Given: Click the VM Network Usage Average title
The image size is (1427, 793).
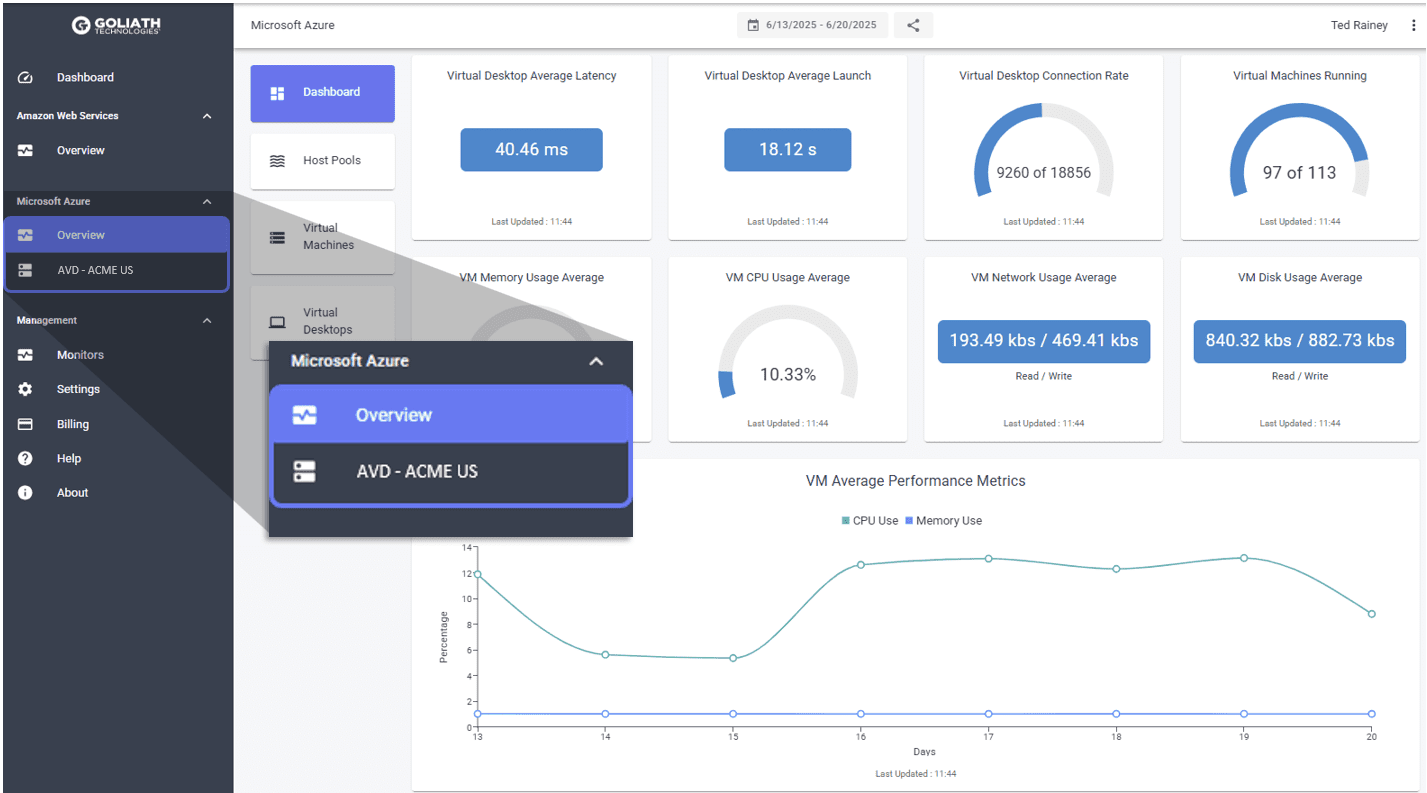Looking at the screenshot, I should 1043,278.
